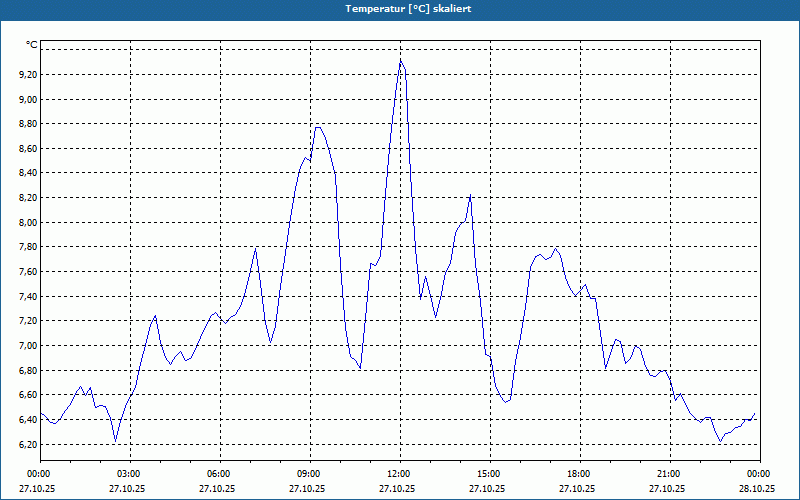Pick the 8,40 temperature axis label
Viewport: 800px width, 500px height.
click(29, 173)
